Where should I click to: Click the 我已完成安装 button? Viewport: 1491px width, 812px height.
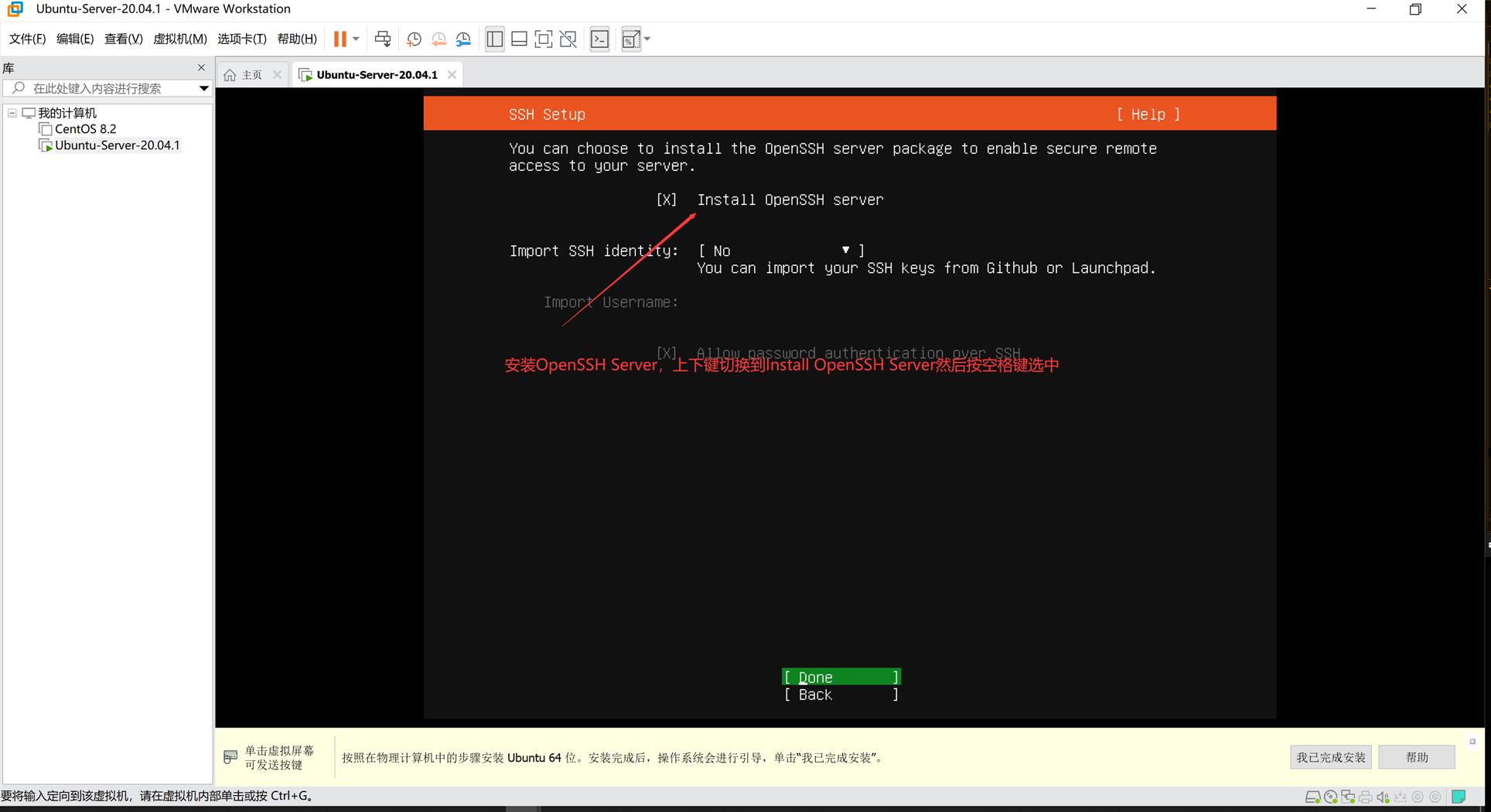tap(1331, 757)
